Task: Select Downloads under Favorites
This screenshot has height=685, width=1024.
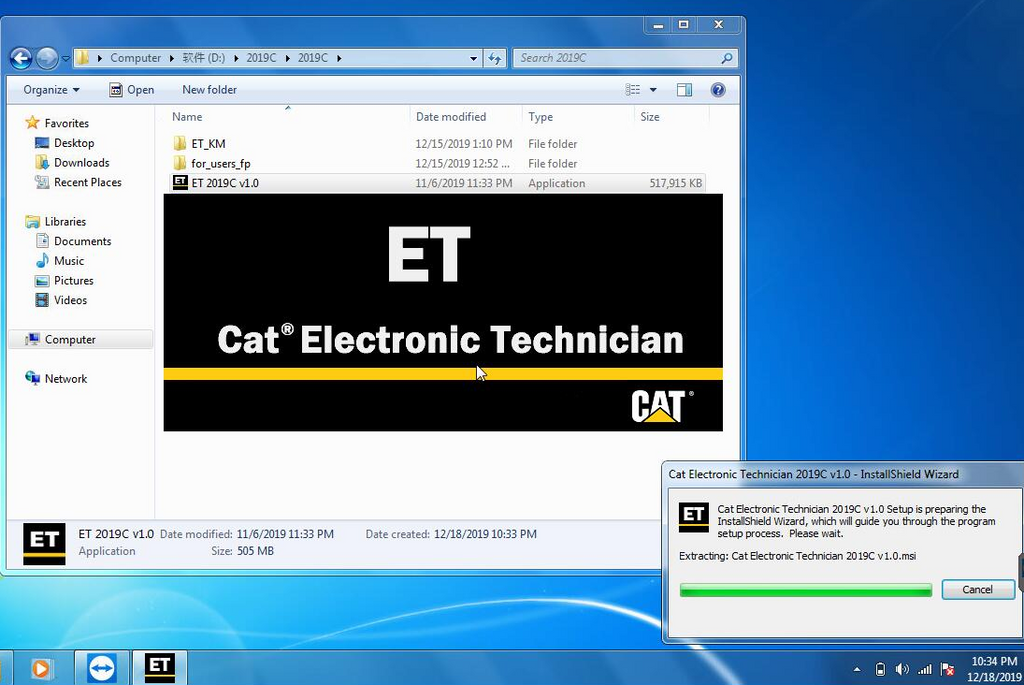Action: [x=81, y=163]
